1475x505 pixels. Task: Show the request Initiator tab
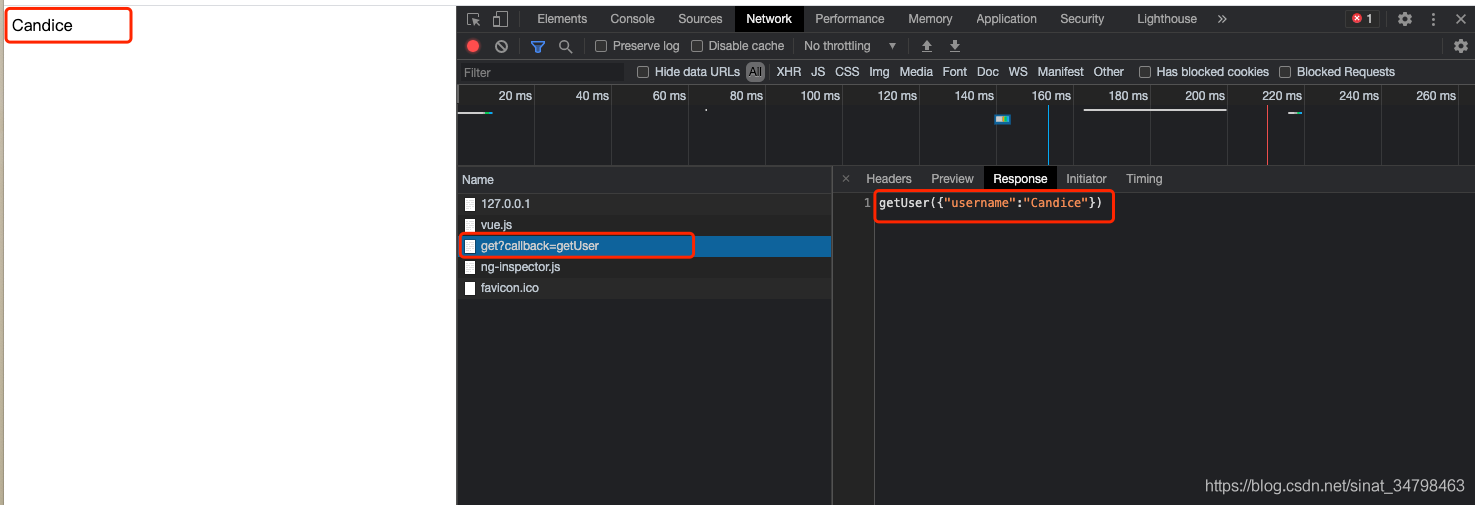click(1086, 179)
